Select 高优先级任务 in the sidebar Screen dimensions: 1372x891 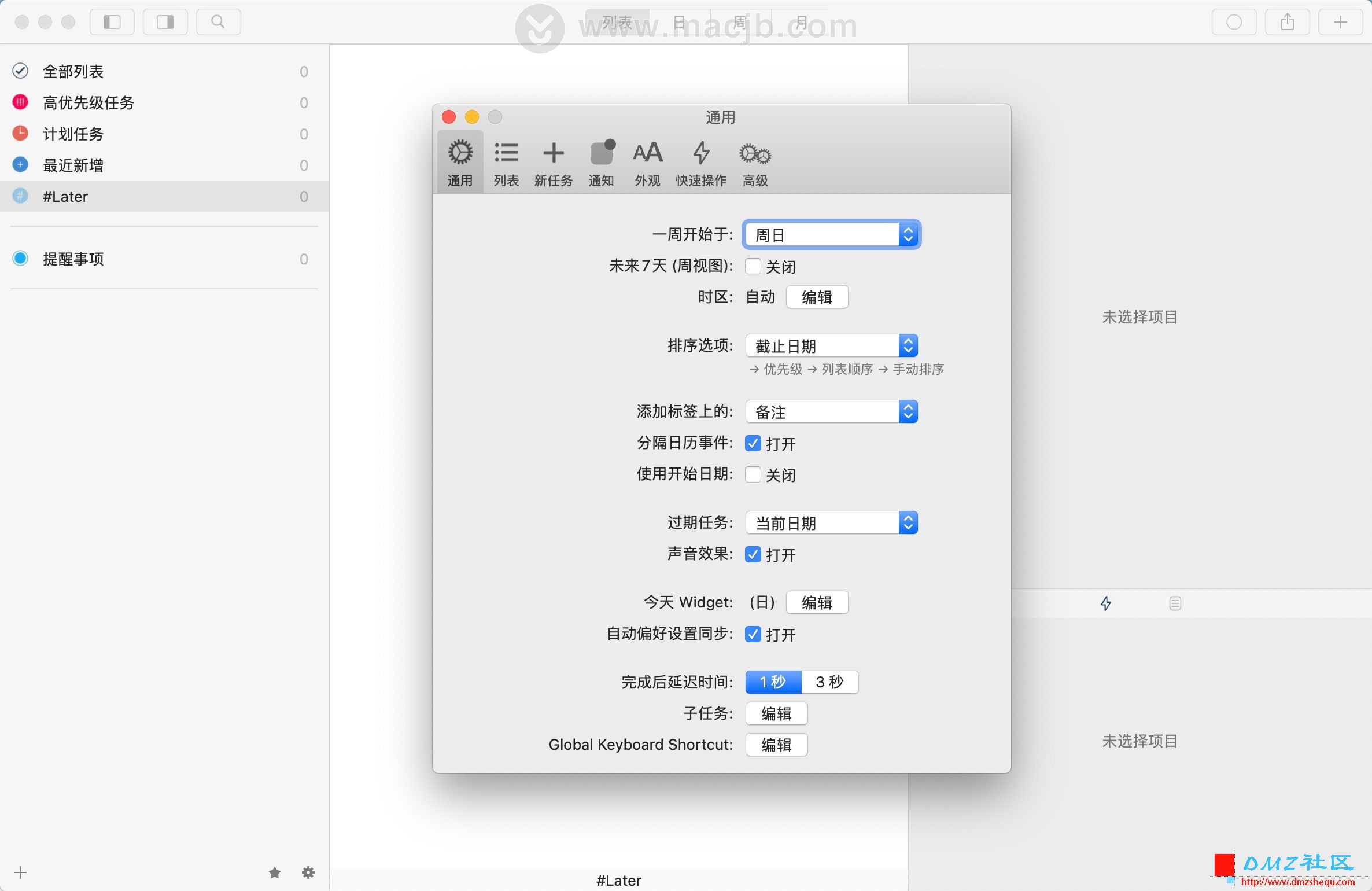(164, 102)
